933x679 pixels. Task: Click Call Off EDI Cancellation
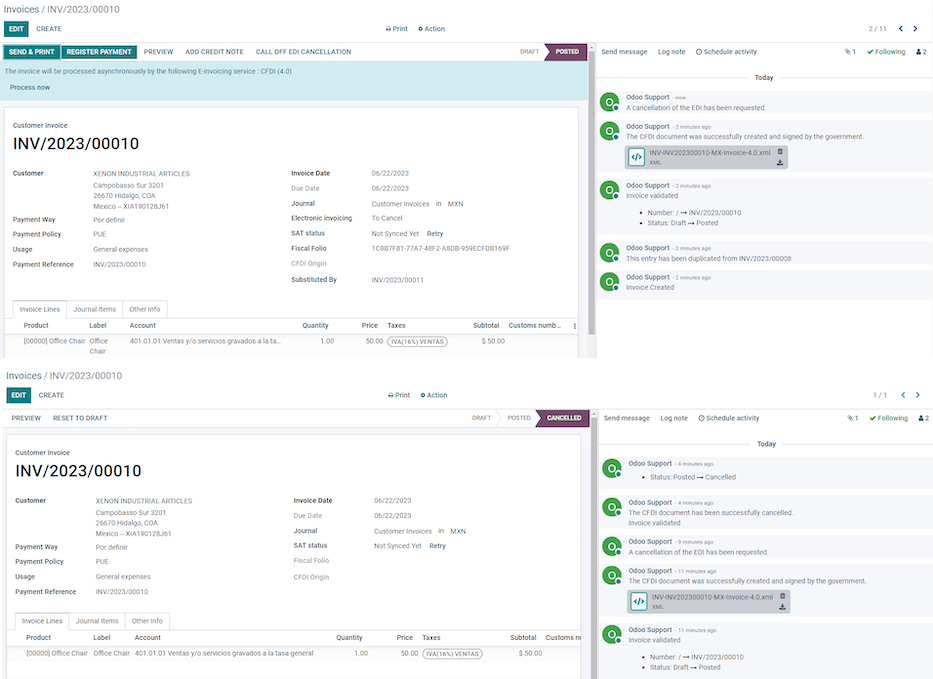click(303, 52)
